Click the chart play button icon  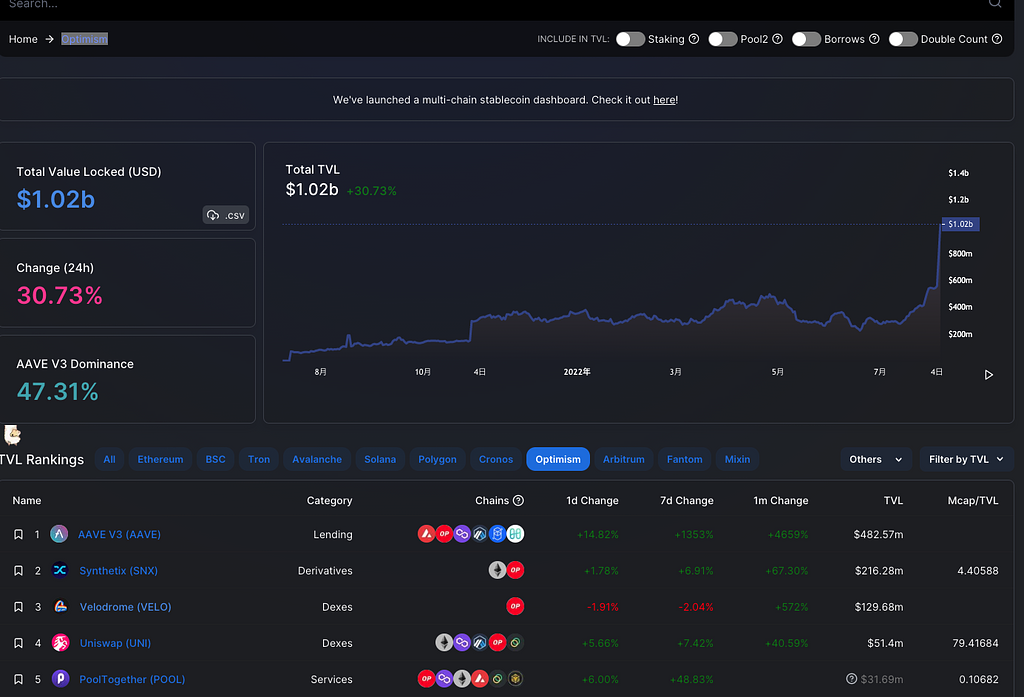(989, 375)
